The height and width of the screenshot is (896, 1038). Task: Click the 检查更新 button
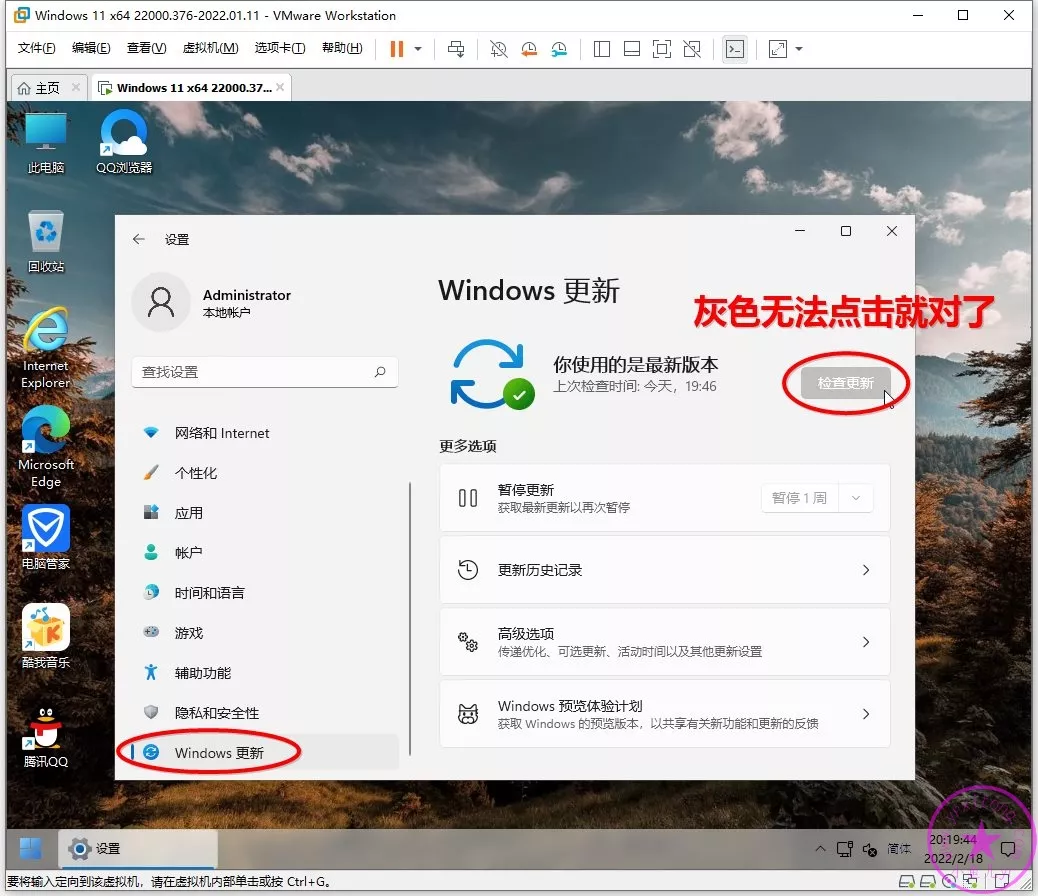point(845,383)
